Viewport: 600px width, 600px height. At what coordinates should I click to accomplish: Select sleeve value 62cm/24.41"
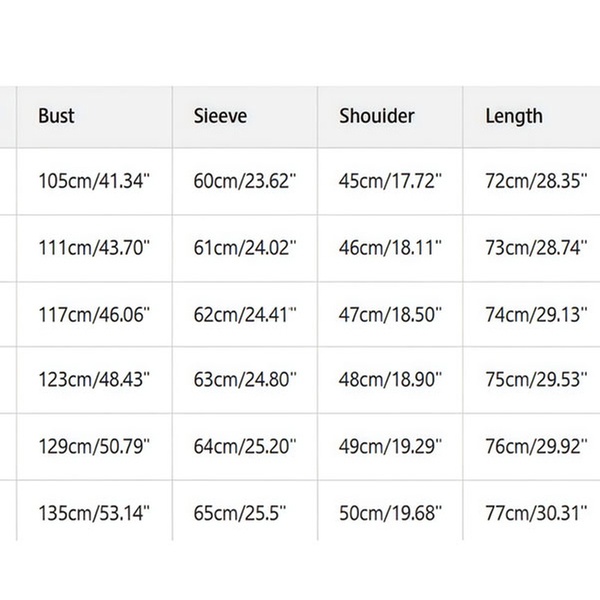(245, 316)
